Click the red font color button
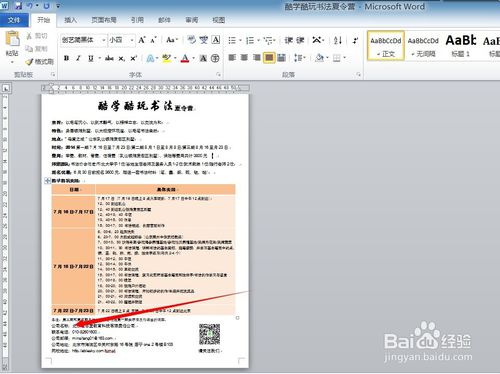Screen dimensions: 500x374 [185, 59]
